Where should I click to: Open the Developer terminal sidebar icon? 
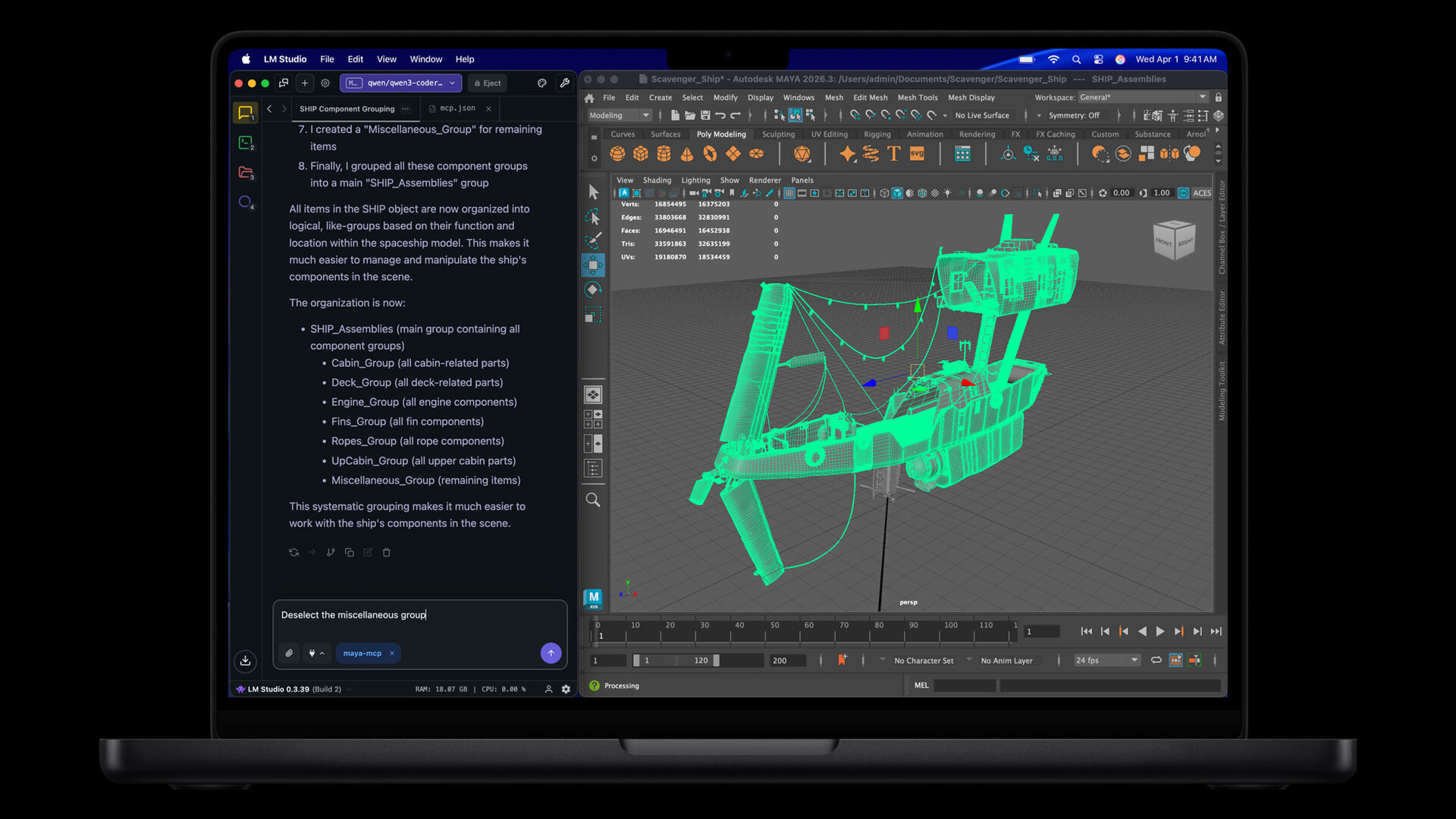click(x=245, y=143)
